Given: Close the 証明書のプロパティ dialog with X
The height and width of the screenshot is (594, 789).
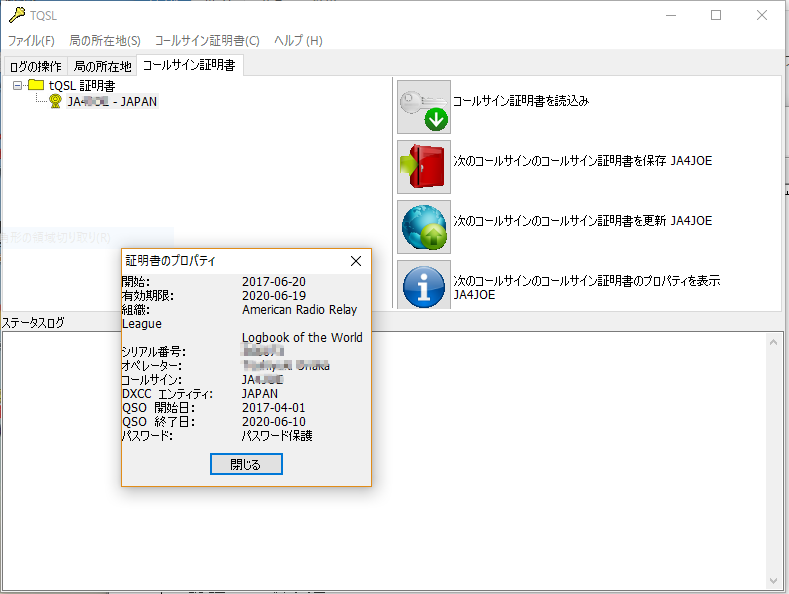Looking at the screenshot, I should click(356, 261).
